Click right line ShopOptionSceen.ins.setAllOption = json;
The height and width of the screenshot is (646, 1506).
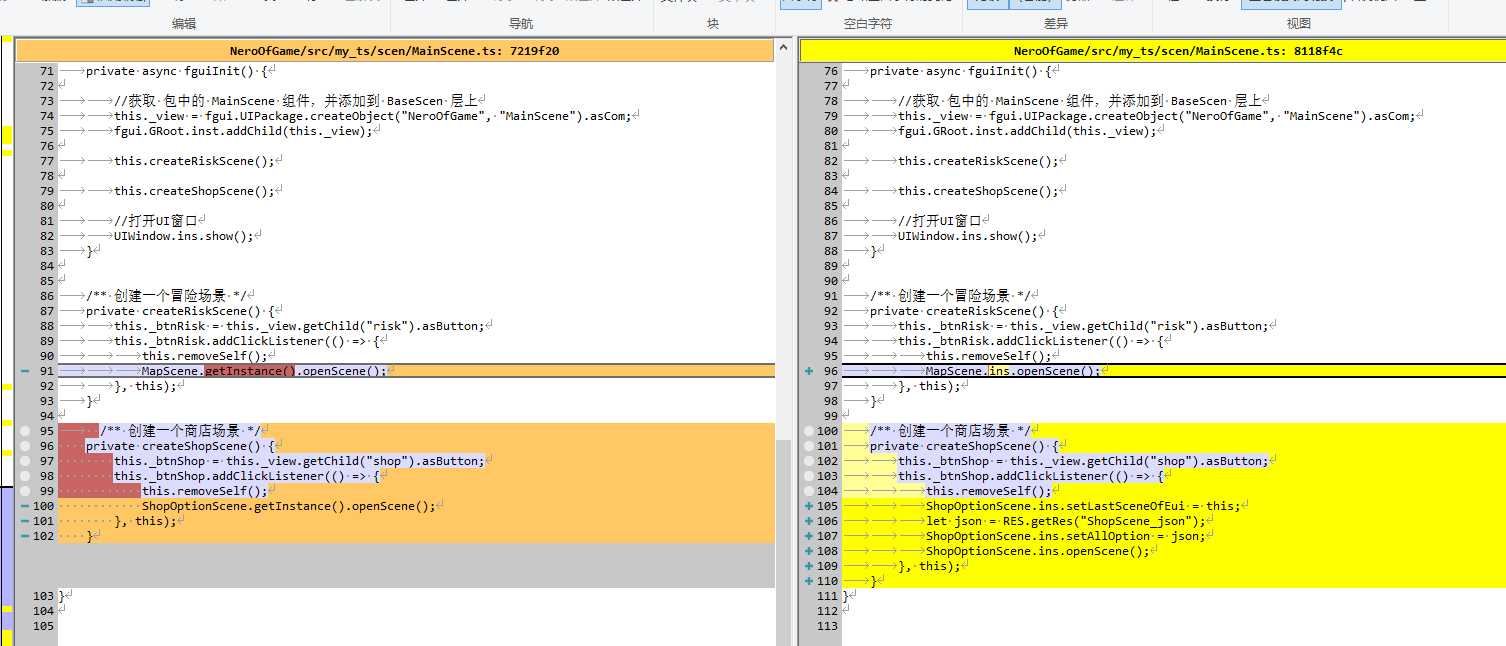pyautogui.click(x=1066, y=536)
